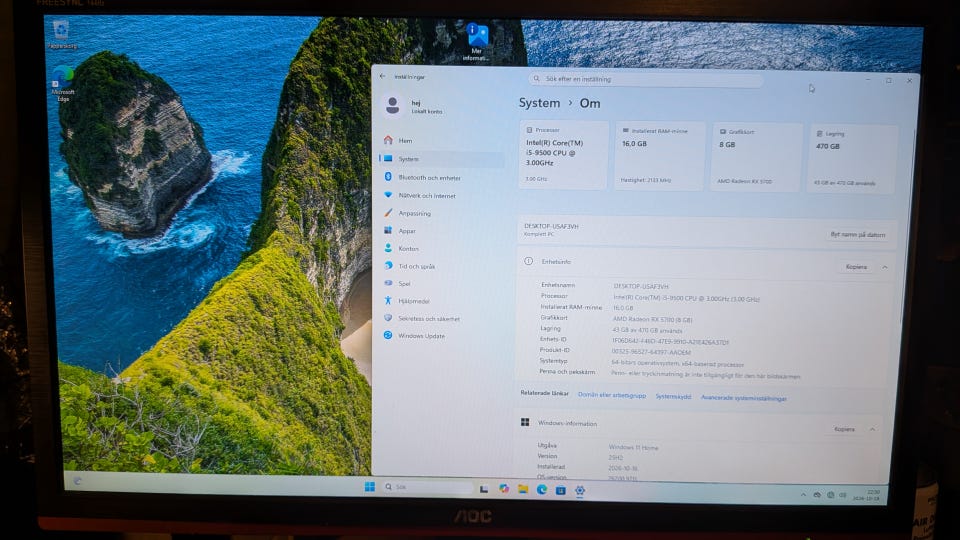Viewport: 960px width, 540px height.
Task: Open the Grafikkort info card
Action: tap(756, 157)
